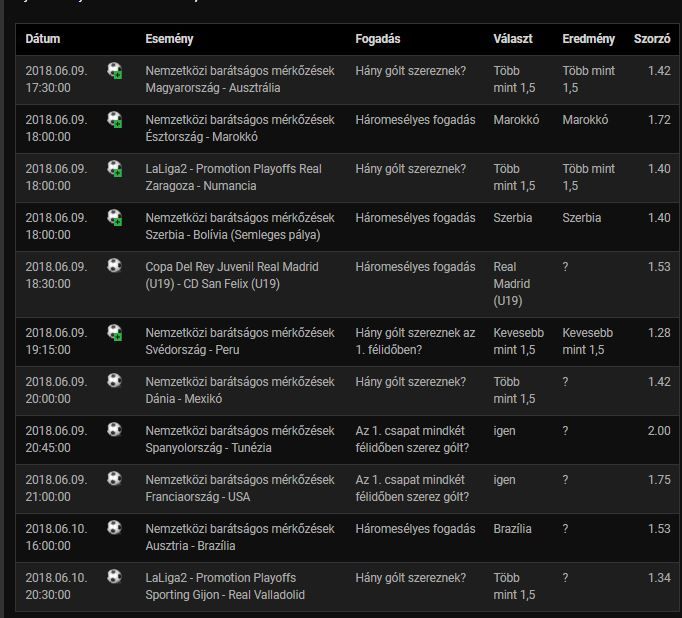Select the ball icon for Szerbia - Bolívia
This screenshot has width=682, height=618.
point(115,218)
